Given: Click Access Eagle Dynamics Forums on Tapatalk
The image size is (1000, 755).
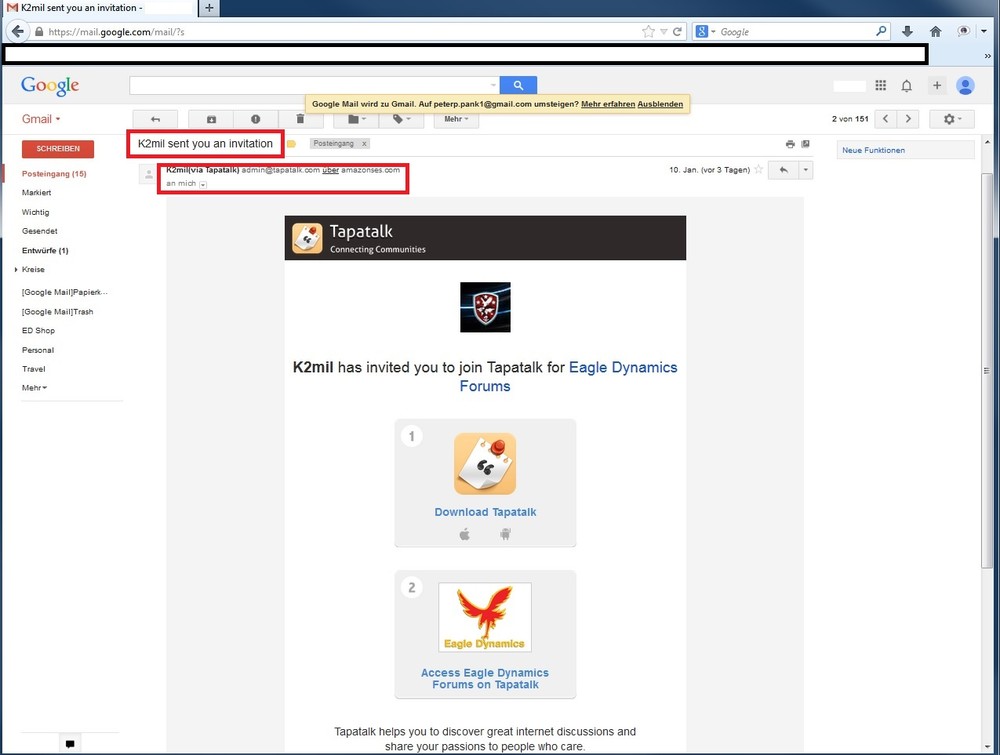Looking at the screenshot, I should 485,678.
